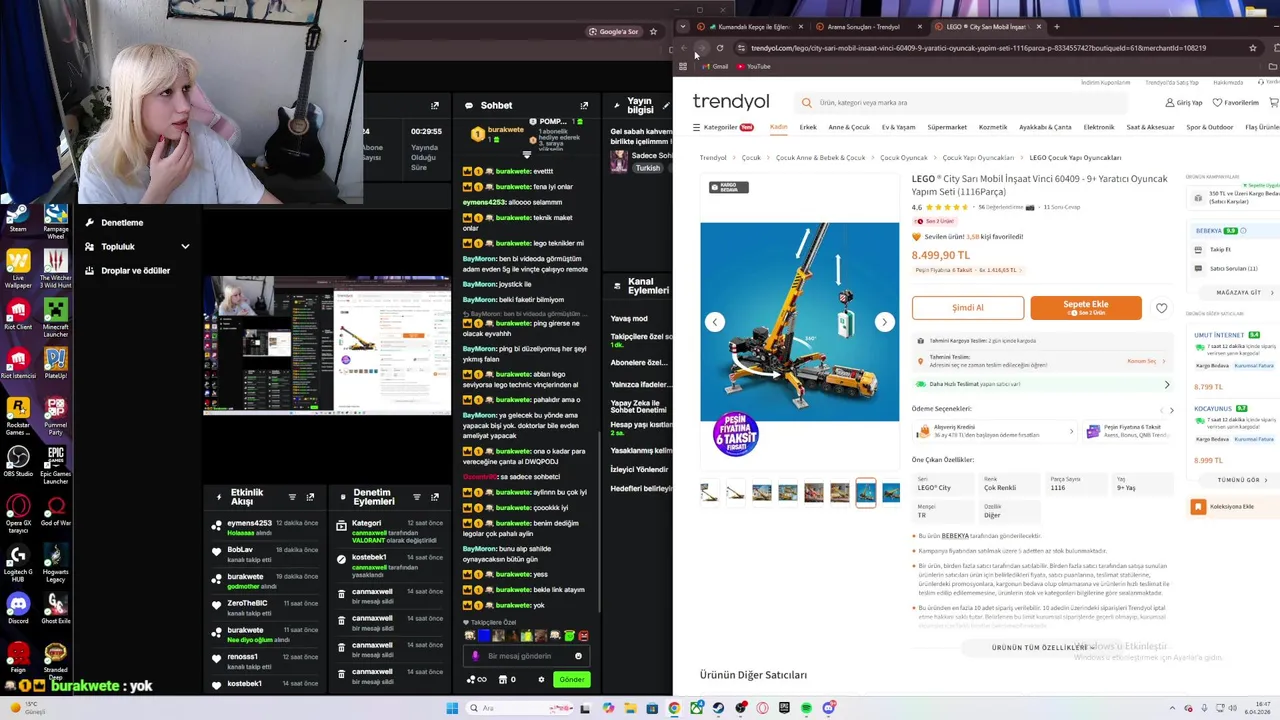Viewport: 1280px width, 720px height.
Task: Open the OBS Studio desktop shortcut
Action: (x=18, y=462)
